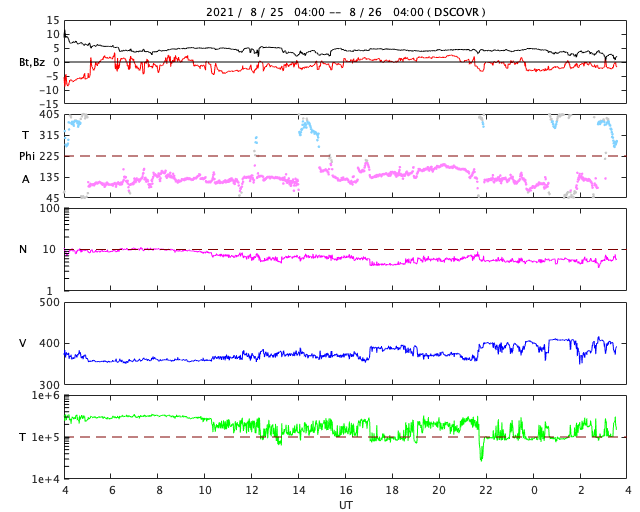
Task: Click the '405' tick label on the Phi panel
Action: (49, 114)
